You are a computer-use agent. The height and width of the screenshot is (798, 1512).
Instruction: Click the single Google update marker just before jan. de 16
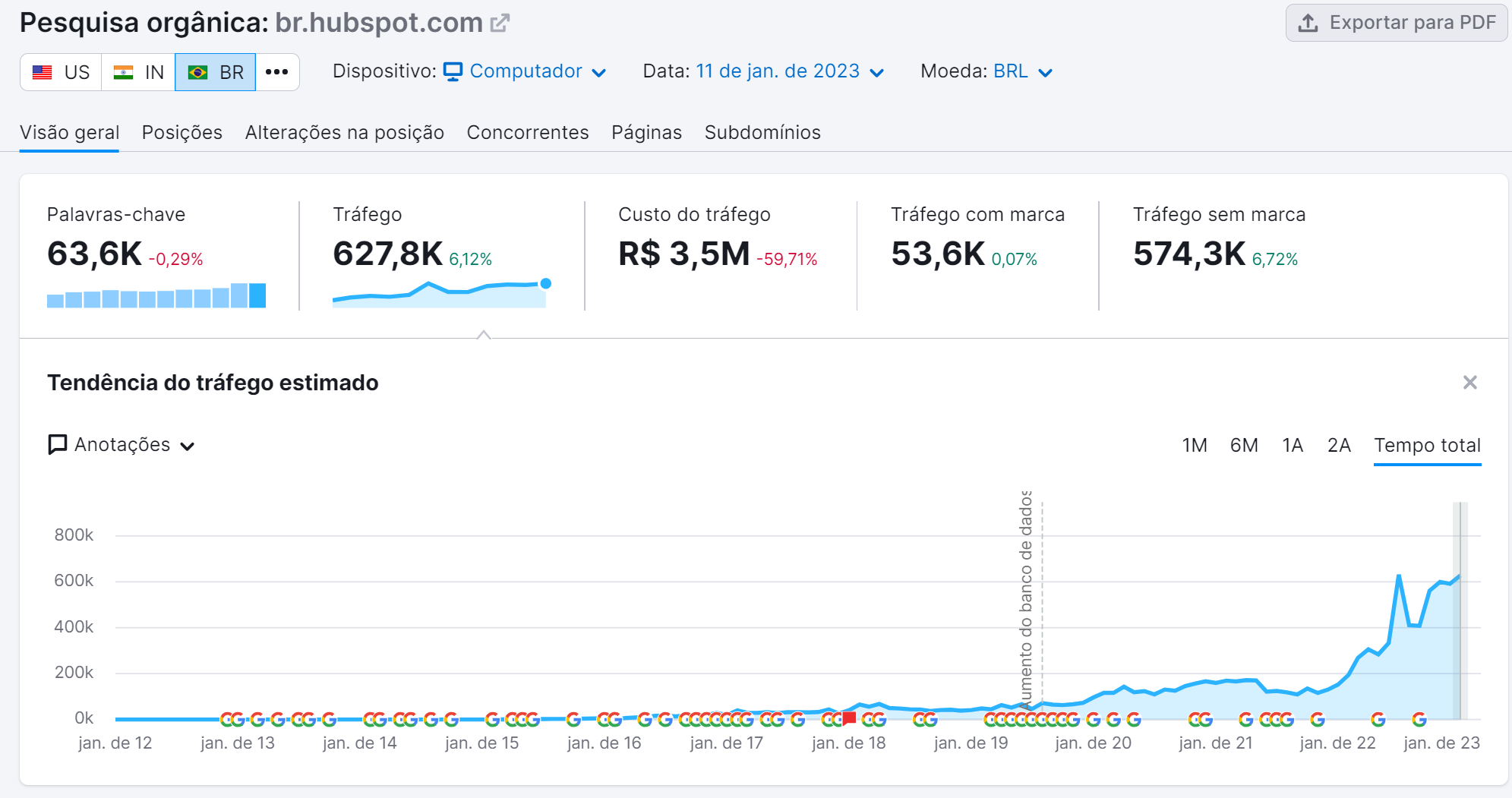pos(573,719)
